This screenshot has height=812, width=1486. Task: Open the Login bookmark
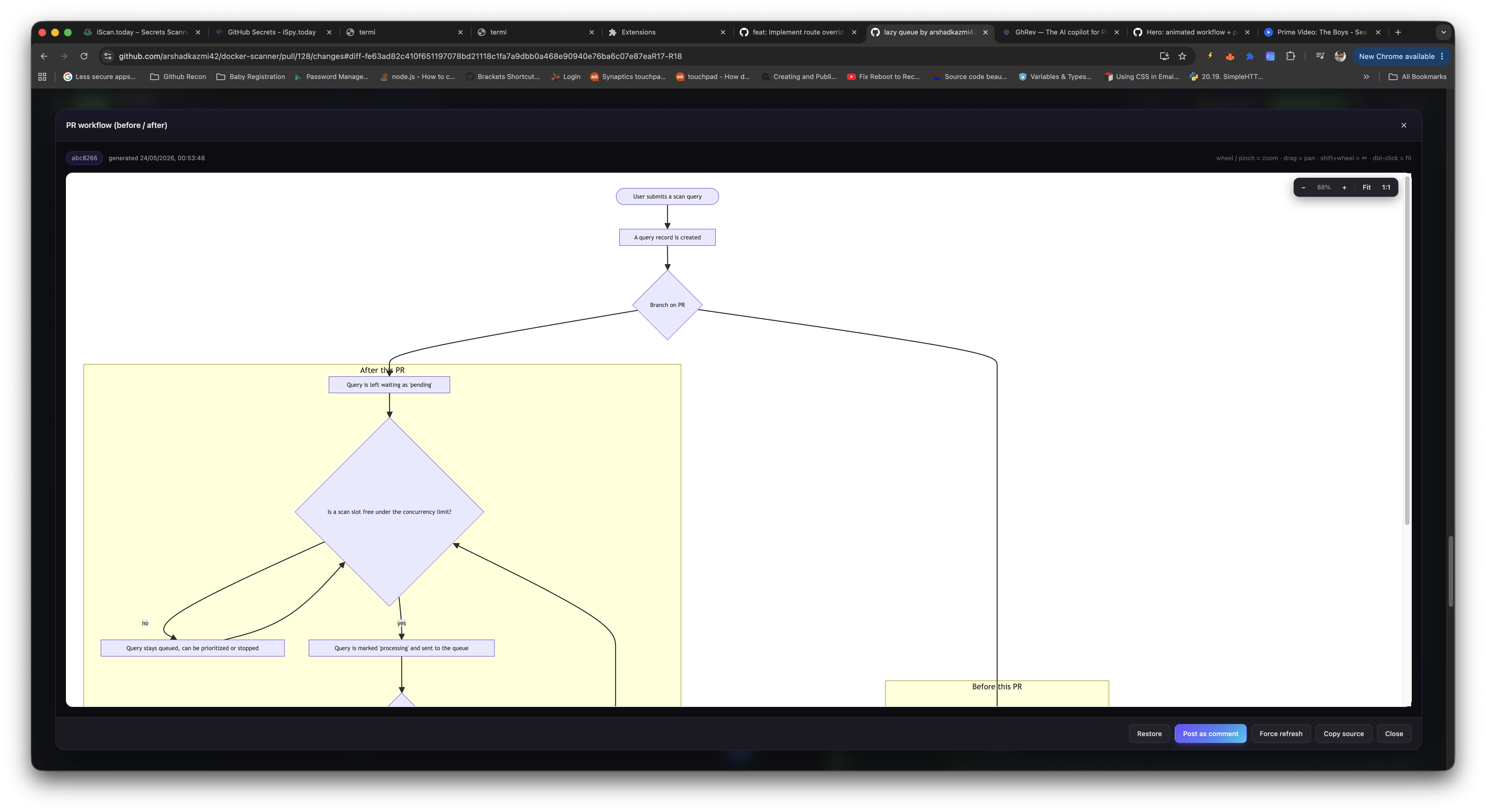click(565, 77)
